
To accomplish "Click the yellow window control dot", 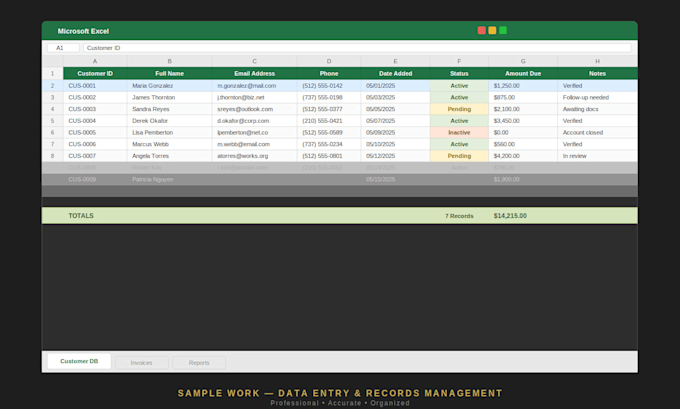I will (492, 30).
